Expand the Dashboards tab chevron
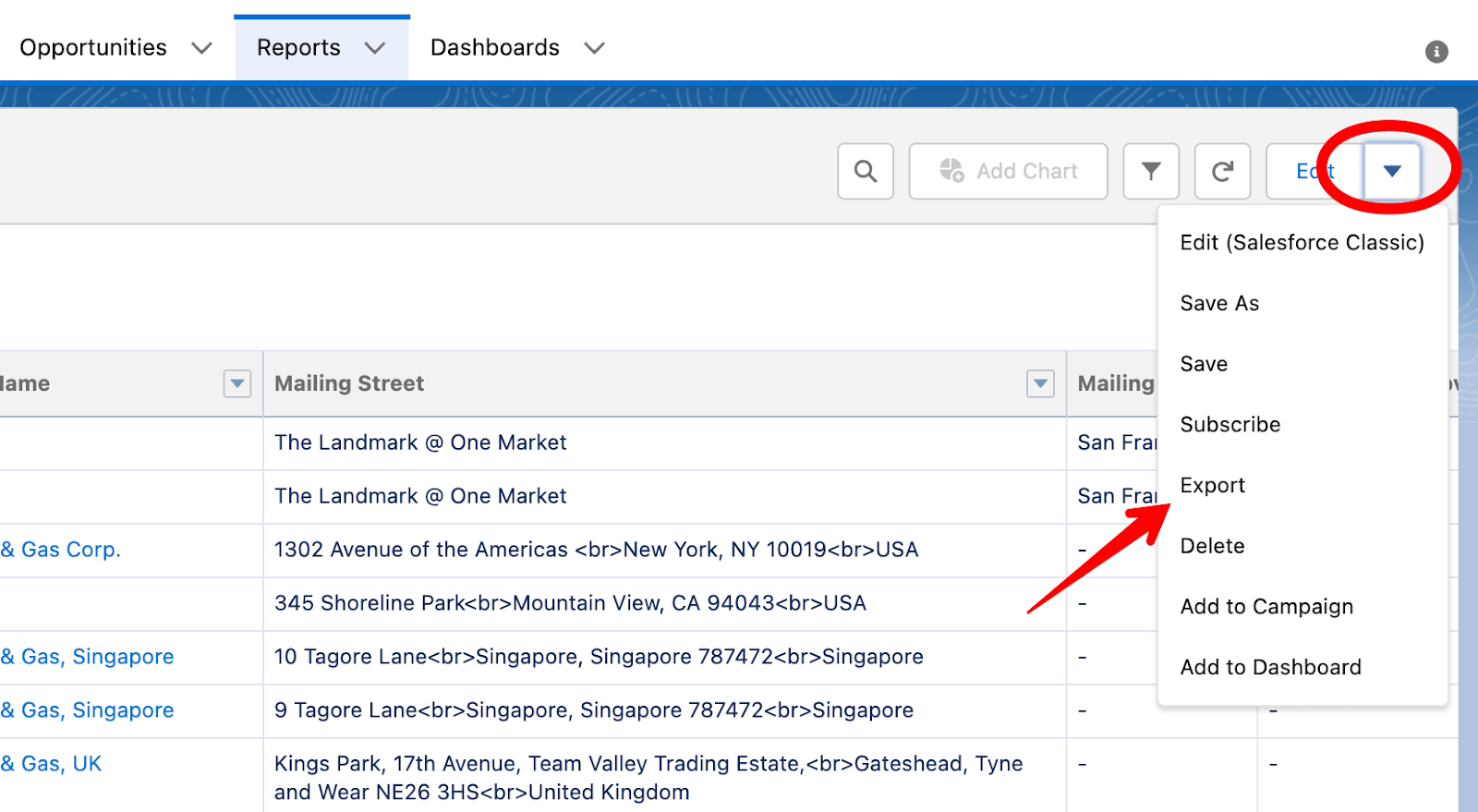The width and height of the screenshot is (1478, 812). point(594,48)
